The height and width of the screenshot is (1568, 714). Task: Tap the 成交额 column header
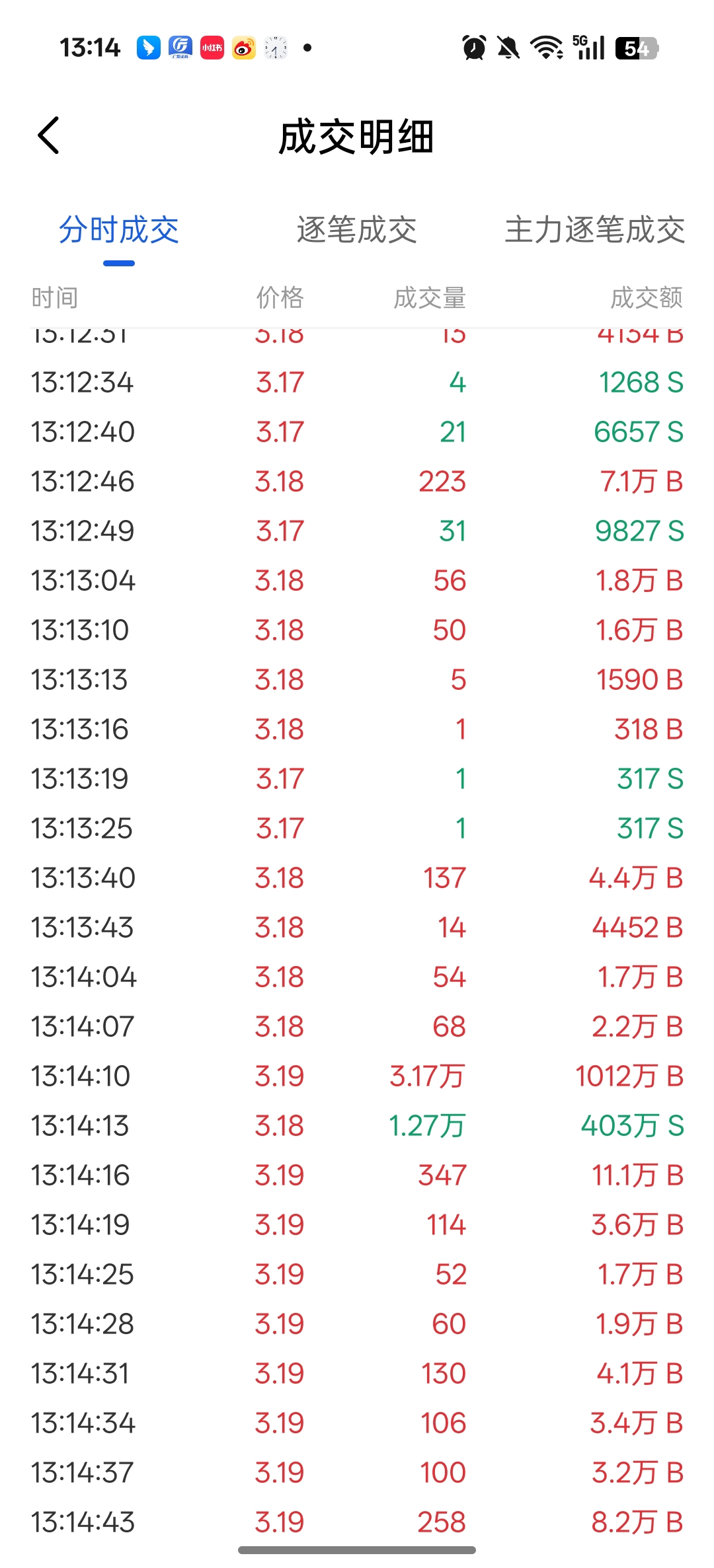646,298
